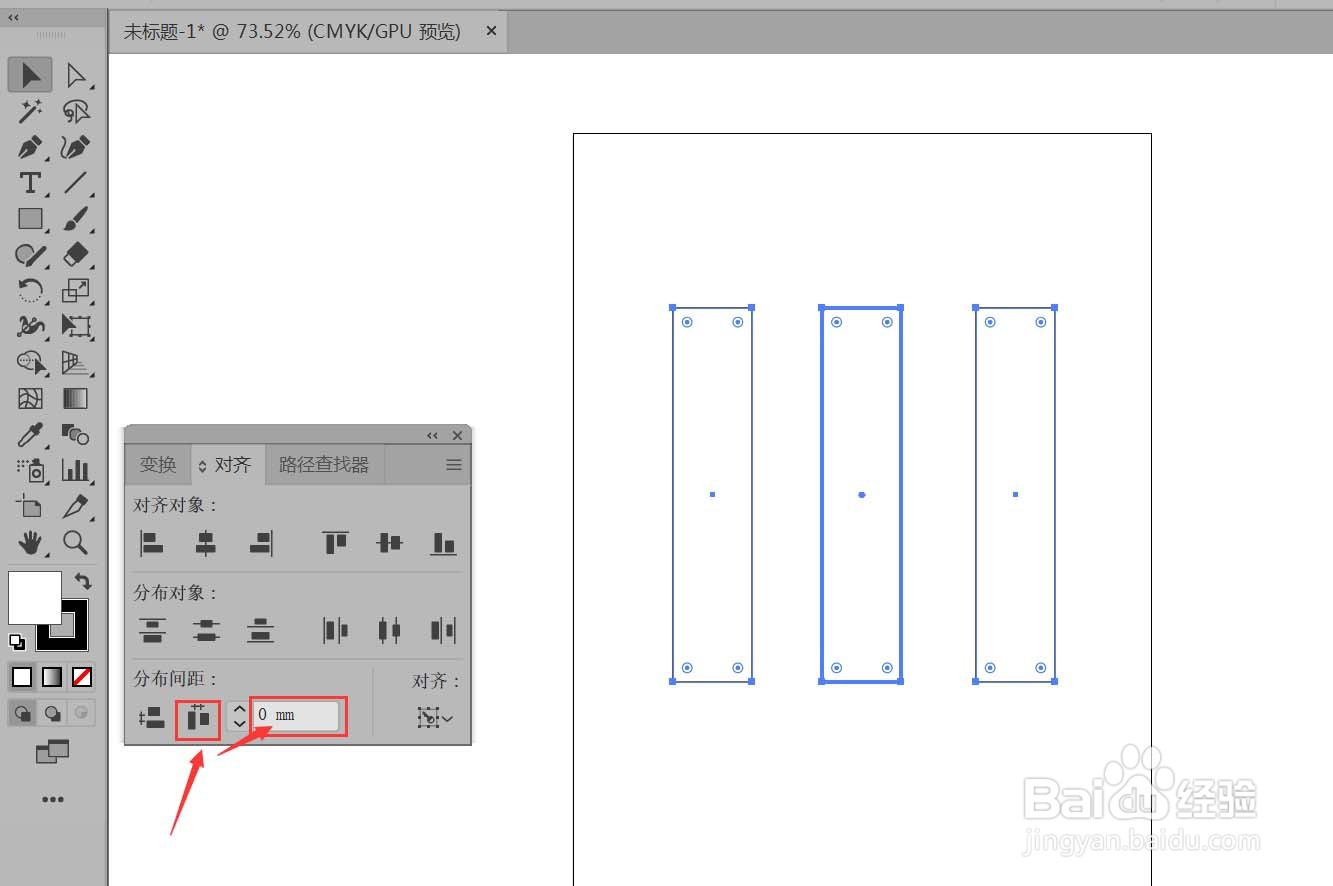Collapse the align panel with double arrows
Image resolution: width=1333 pixels, height=886 pixels.
tap(432, 436)
